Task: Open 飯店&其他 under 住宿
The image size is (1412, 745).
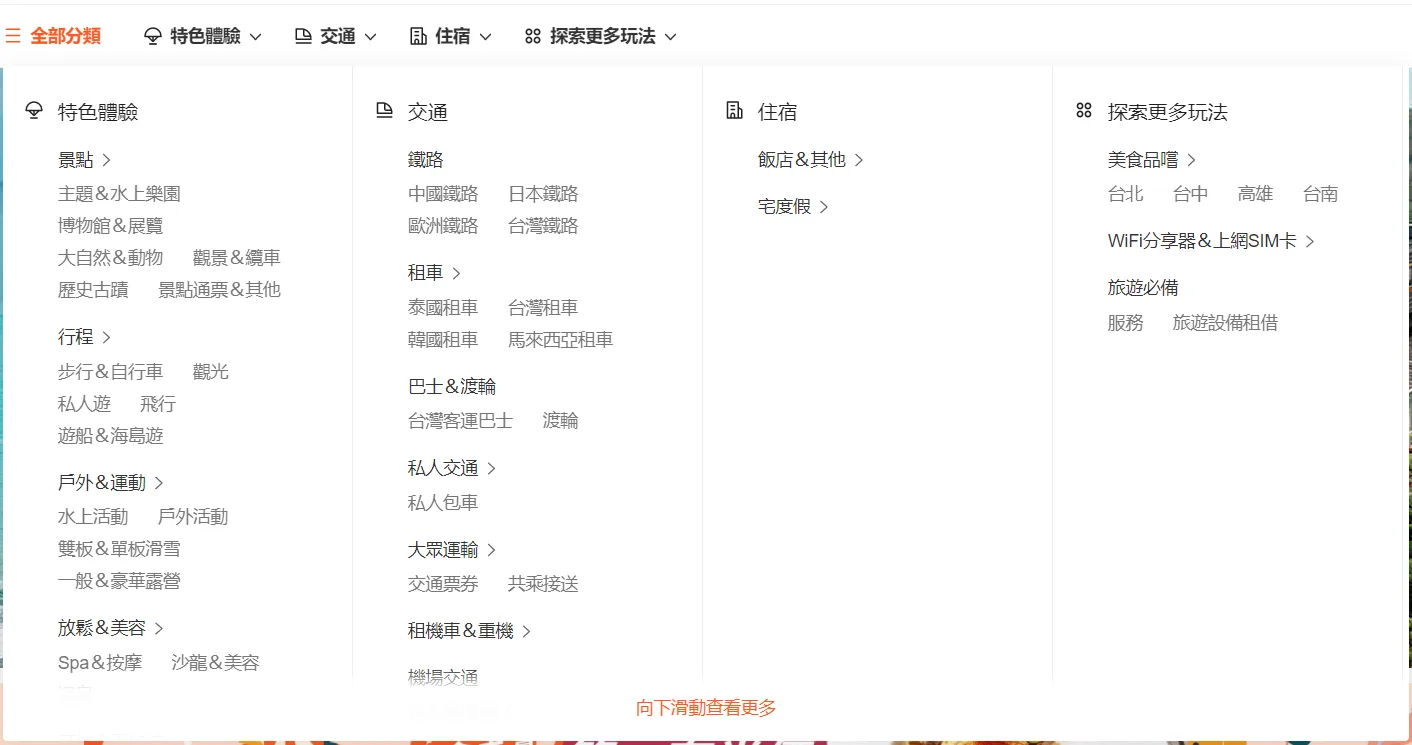Action: click(810, 160)
